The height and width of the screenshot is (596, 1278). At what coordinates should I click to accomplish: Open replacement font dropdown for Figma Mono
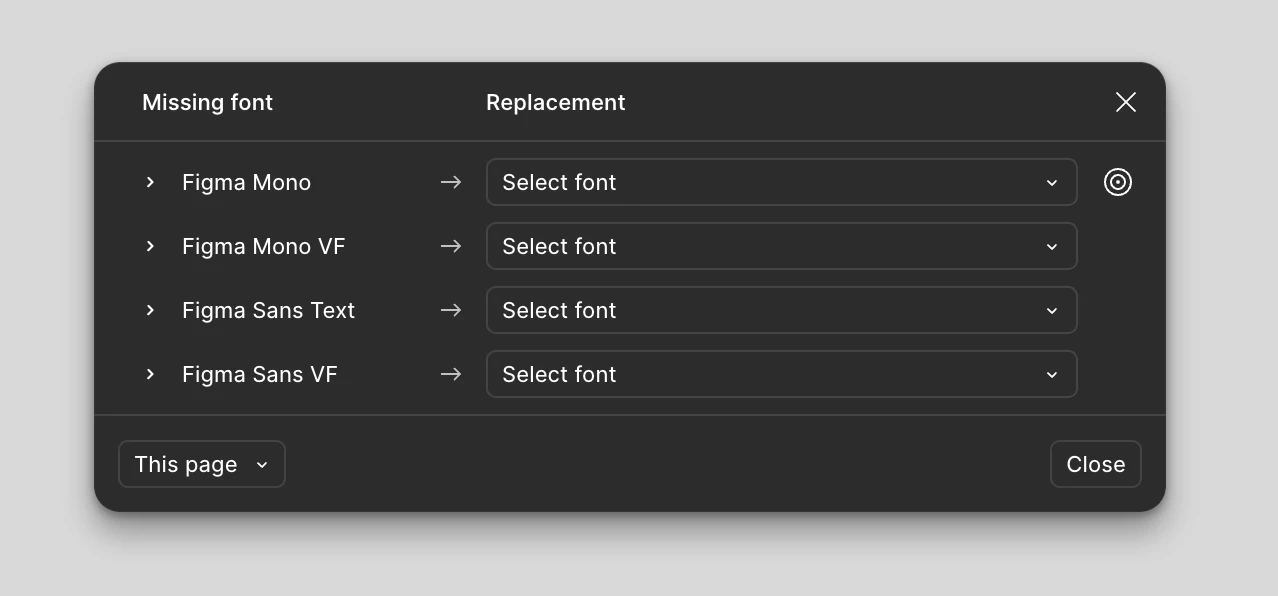[781, 182]
